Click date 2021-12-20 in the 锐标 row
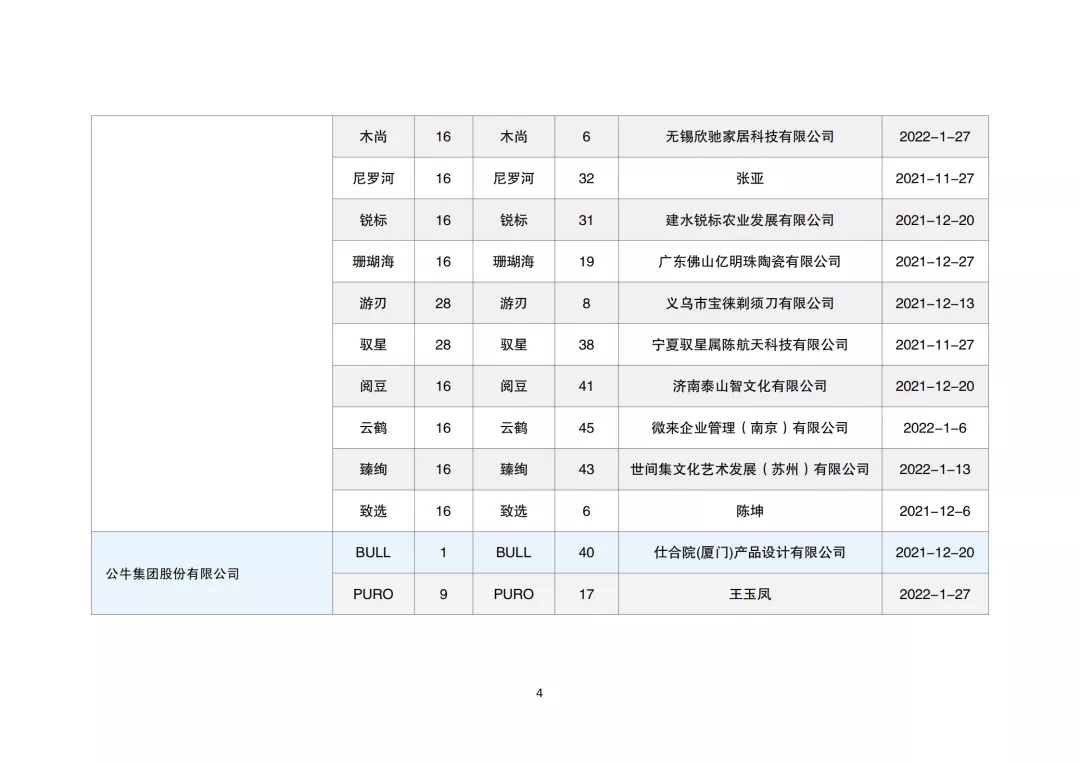 (935, 220)
